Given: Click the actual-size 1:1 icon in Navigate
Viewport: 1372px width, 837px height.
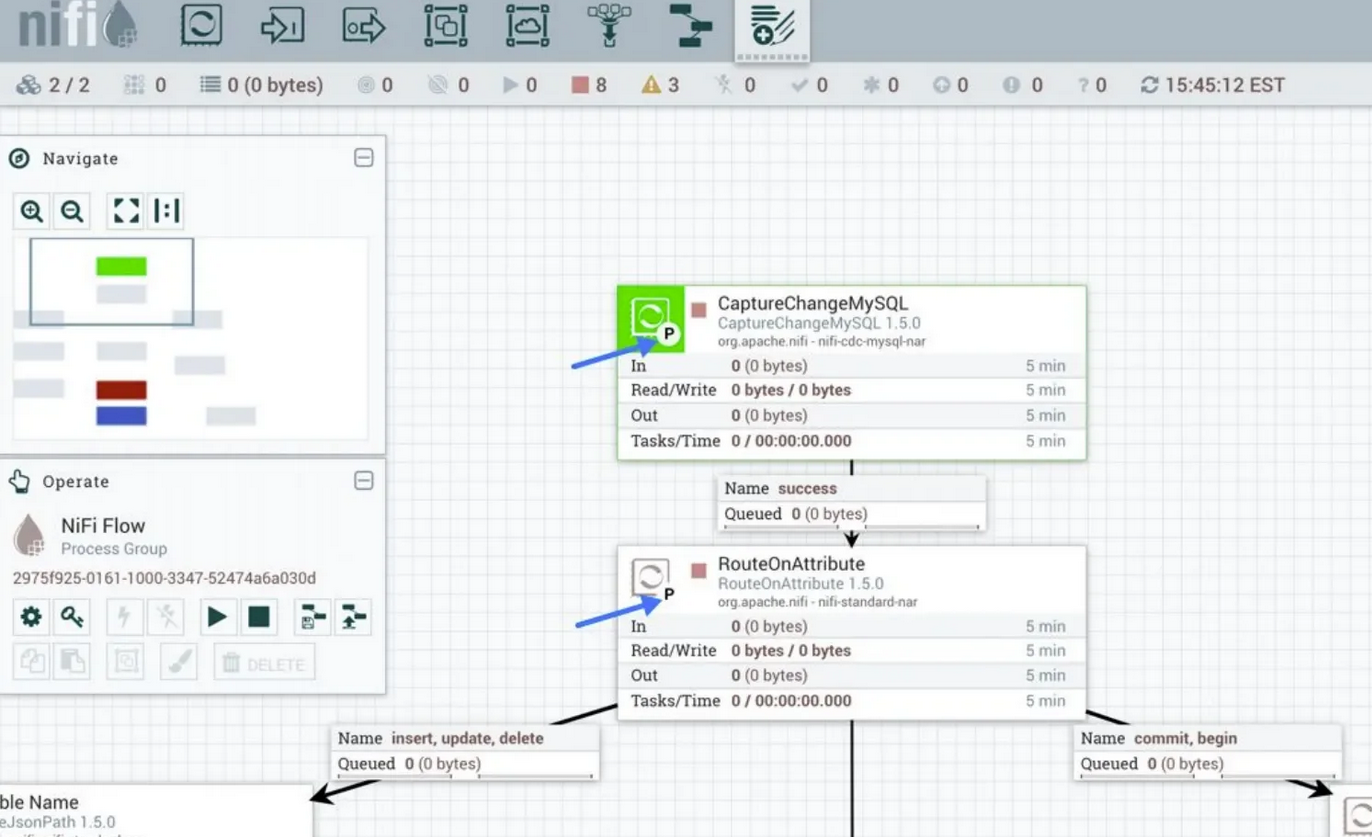Looking at the screenshot, I should 166,211.
